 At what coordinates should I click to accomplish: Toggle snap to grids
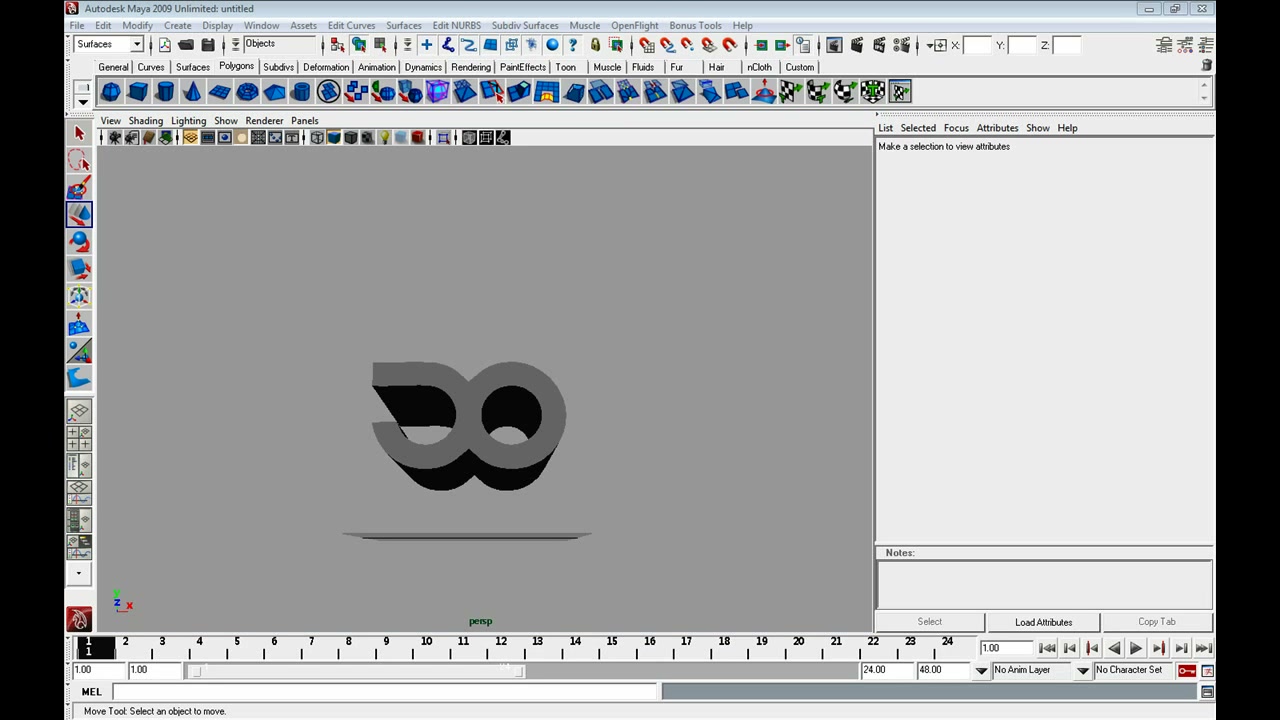tap(647, 45)
